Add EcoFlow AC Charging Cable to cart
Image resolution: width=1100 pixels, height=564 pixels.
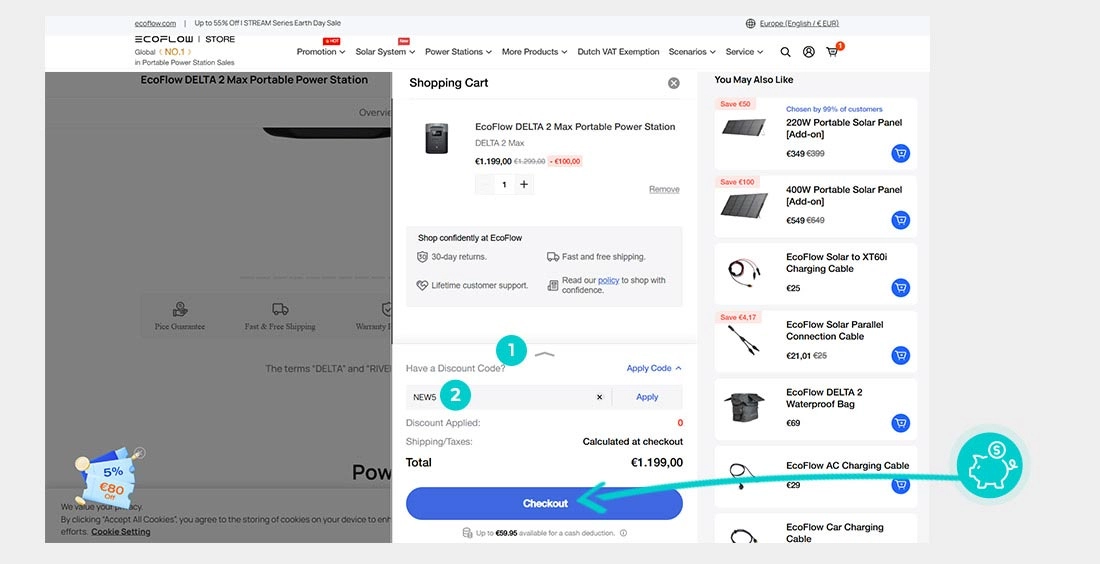[x=901, y=485]
